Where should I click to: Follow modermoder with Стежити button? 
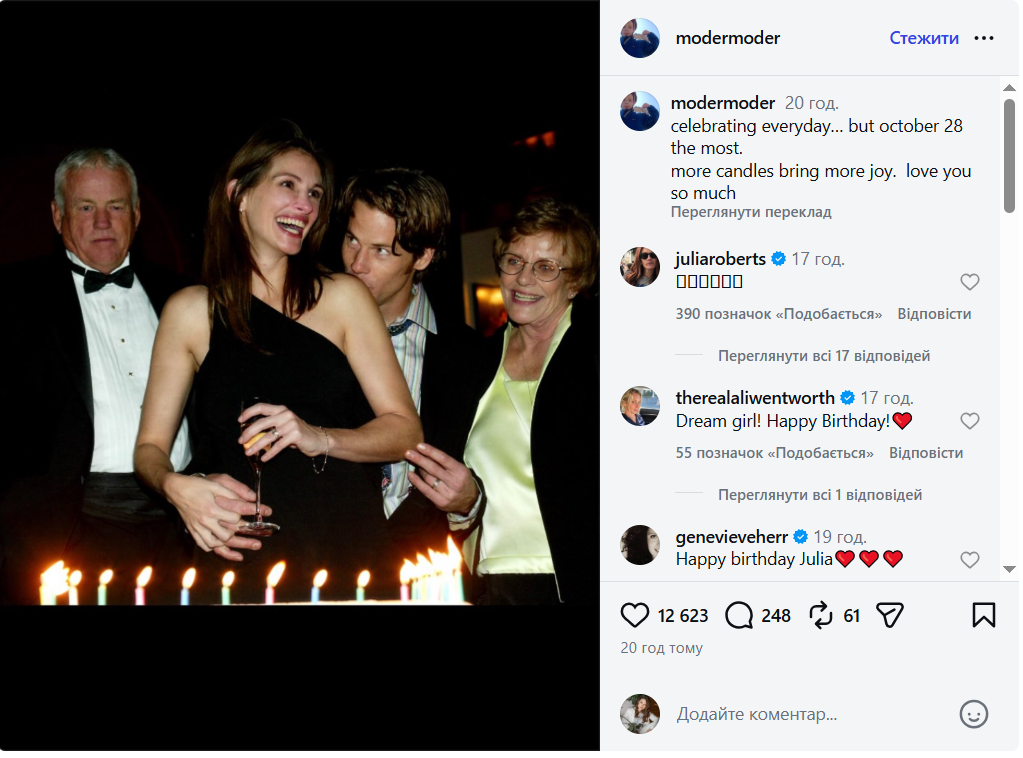[924, 38]
